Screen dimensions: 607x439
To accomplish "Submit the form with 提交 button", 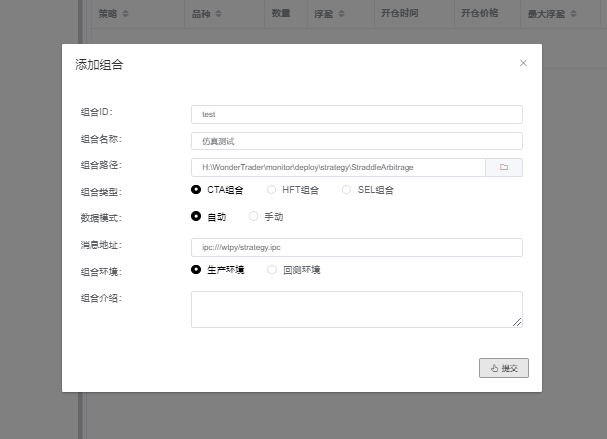I will (x=504, y=368).
